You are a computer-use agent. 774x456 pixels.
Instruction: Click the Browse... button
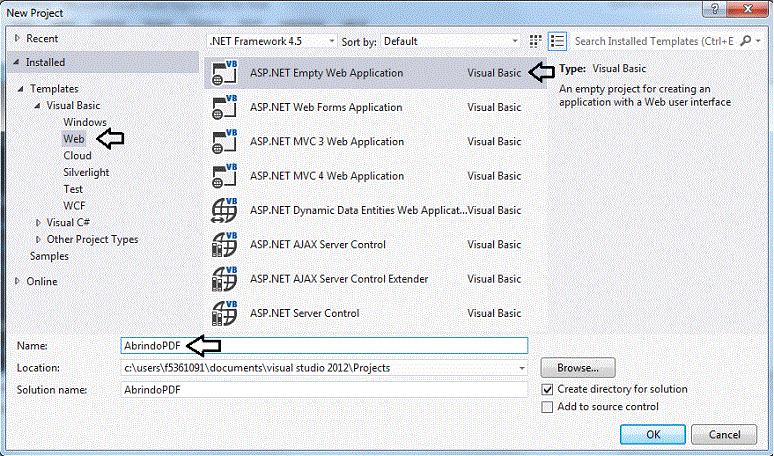(578, 368)
